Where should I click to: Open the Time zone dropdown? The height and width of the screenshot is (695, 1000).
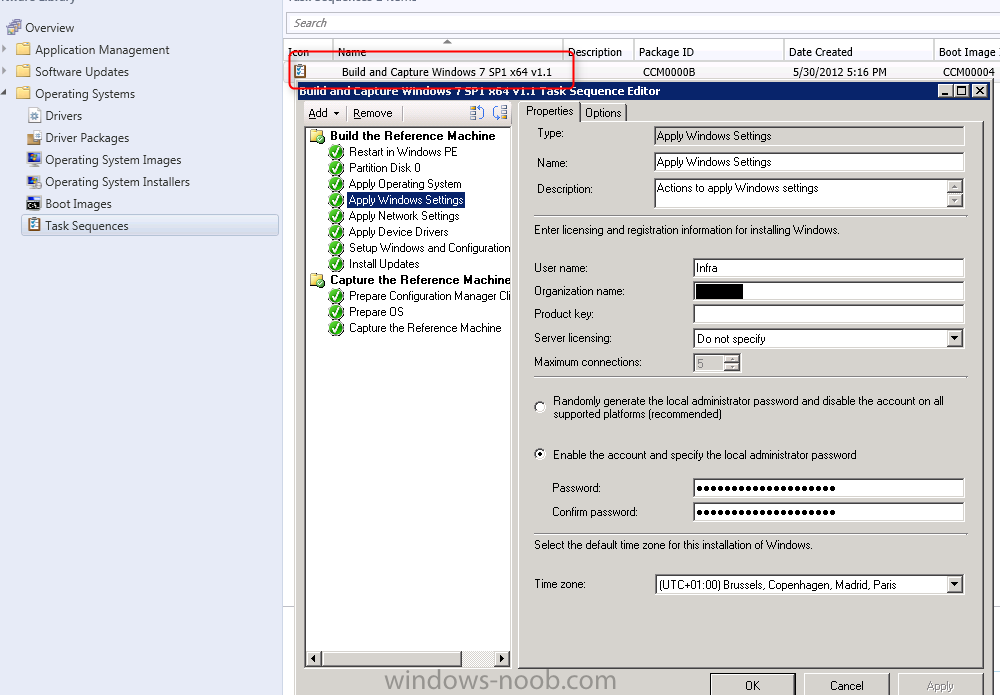(x=955, y=584)
